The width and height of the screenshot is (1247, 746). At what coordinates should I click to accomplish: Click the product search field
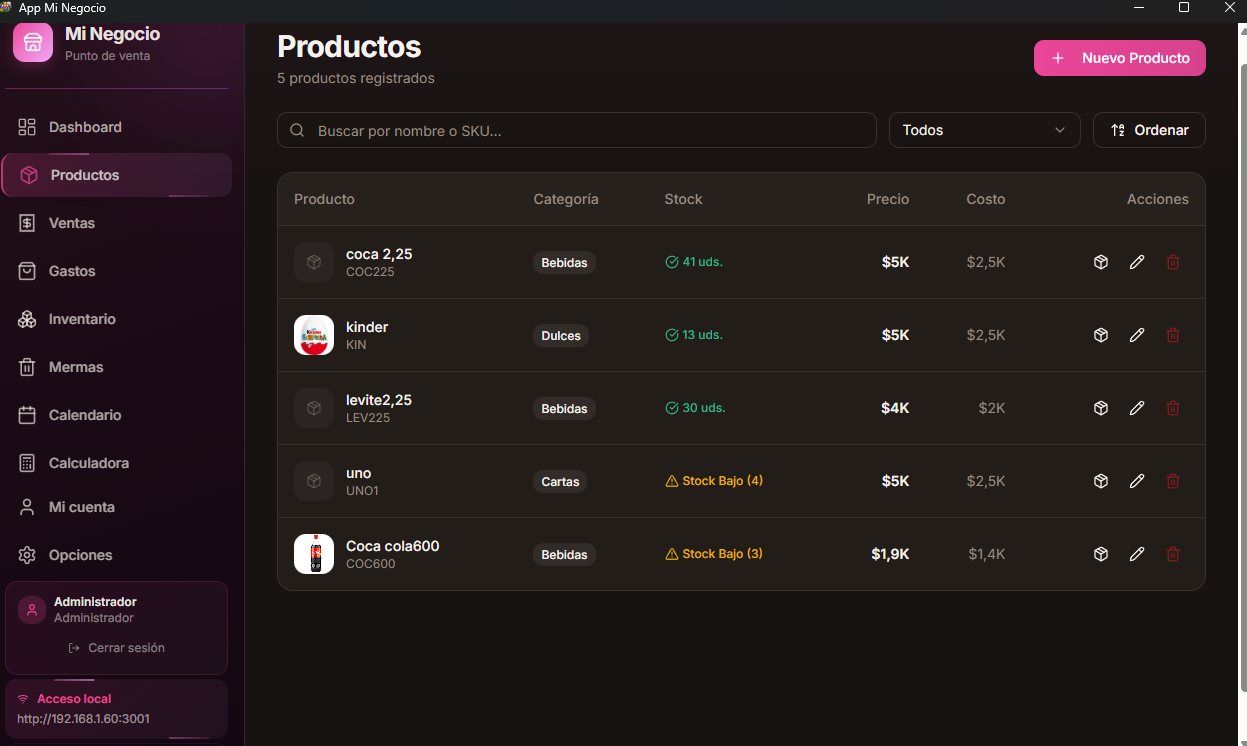590,131
